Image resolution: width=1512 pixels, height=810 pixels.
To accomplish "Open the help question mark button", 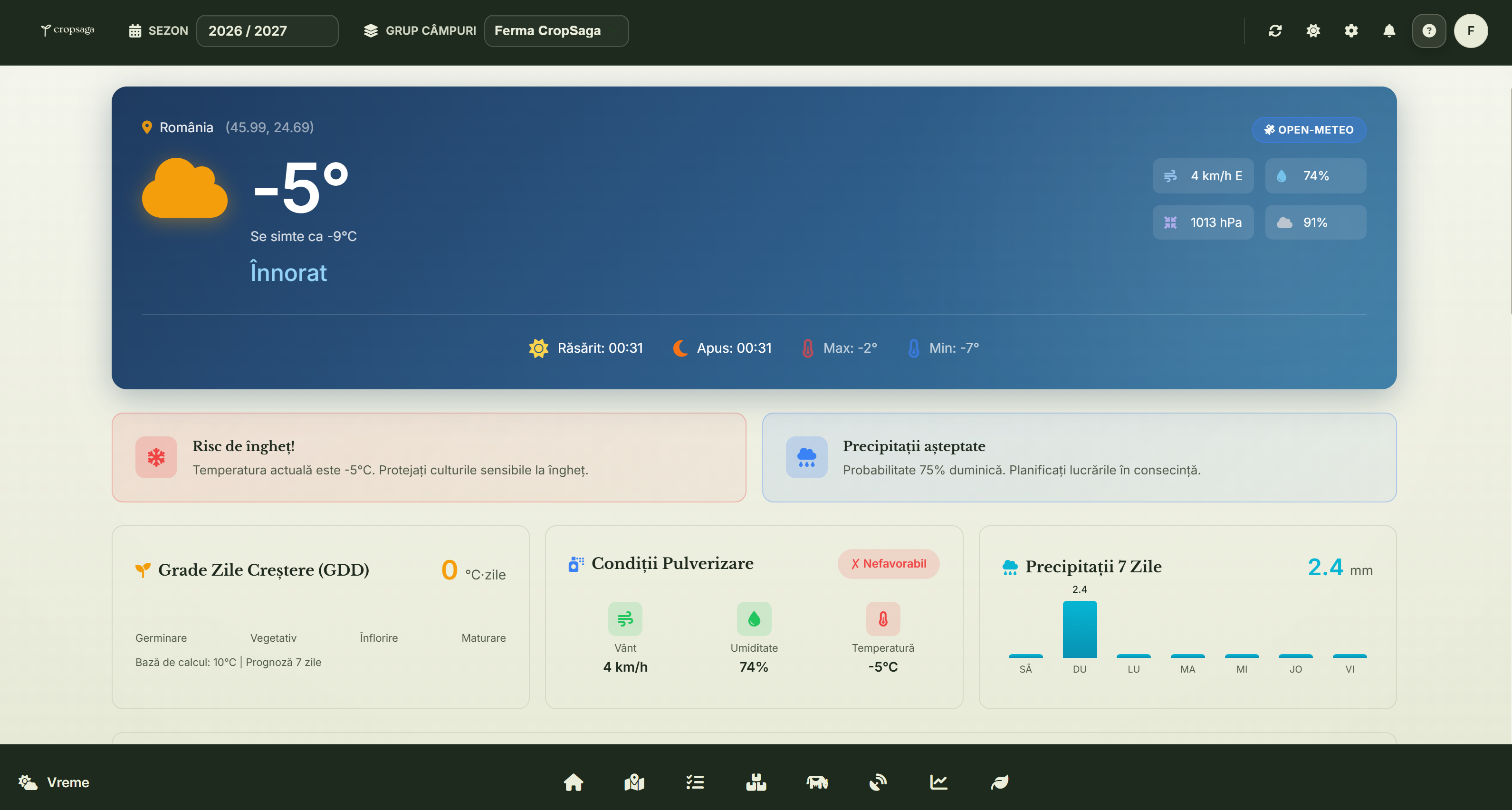I will coord(1429,30).
